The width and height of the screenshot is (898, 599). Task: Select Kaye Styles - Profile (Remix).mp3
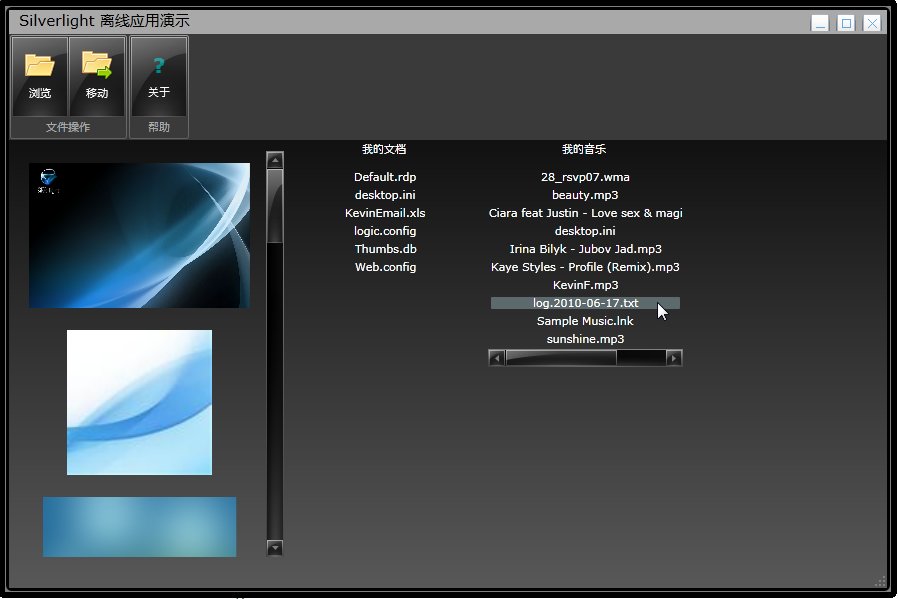tap(585, 267)
